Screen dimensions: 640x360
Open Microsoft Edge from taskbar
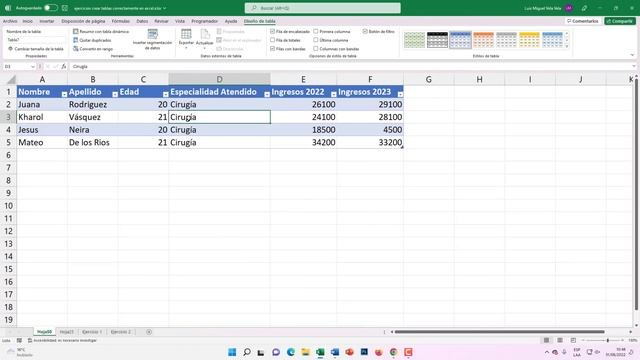click(x=291, y=352)
